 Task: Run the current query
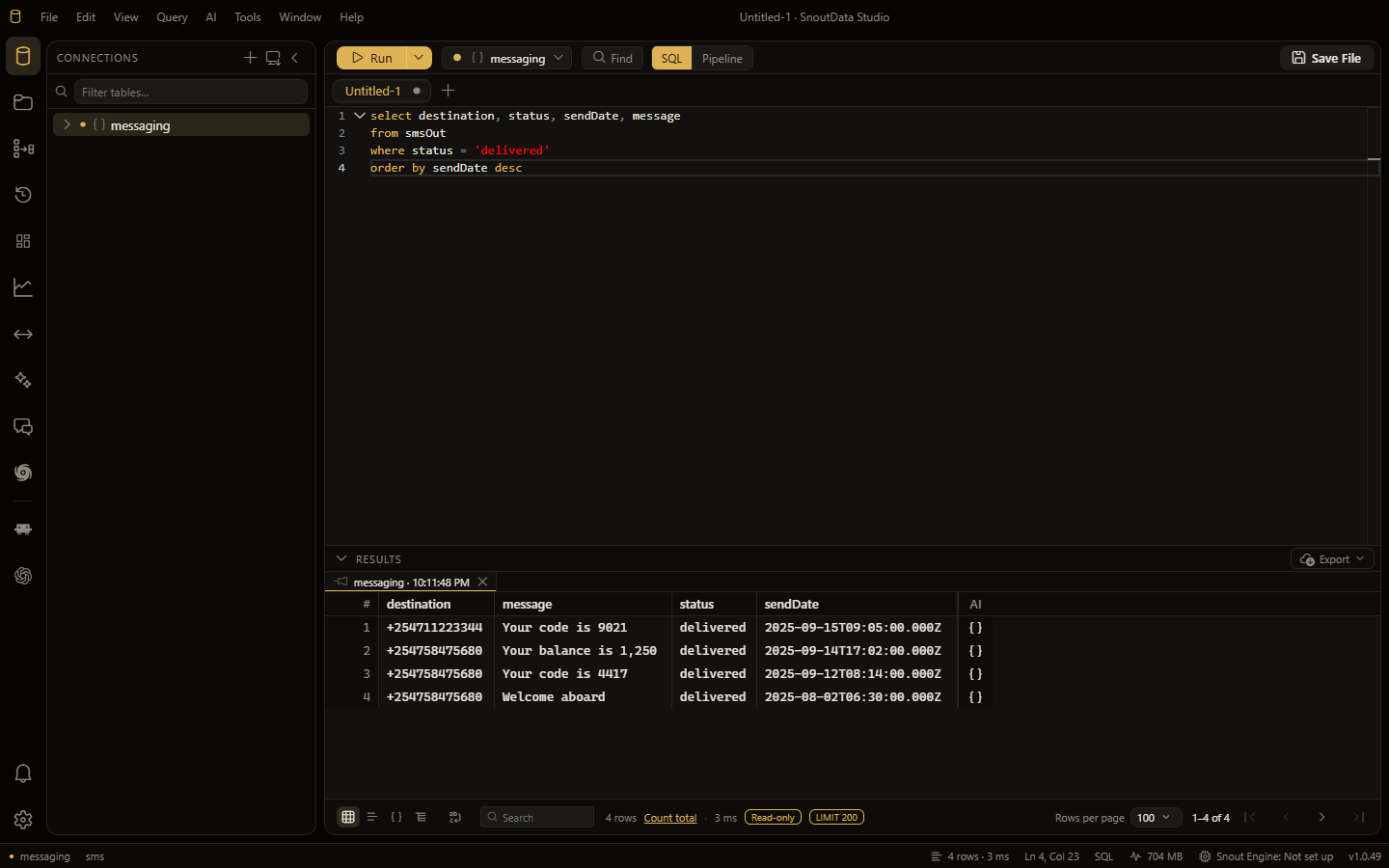coord(371,58)
